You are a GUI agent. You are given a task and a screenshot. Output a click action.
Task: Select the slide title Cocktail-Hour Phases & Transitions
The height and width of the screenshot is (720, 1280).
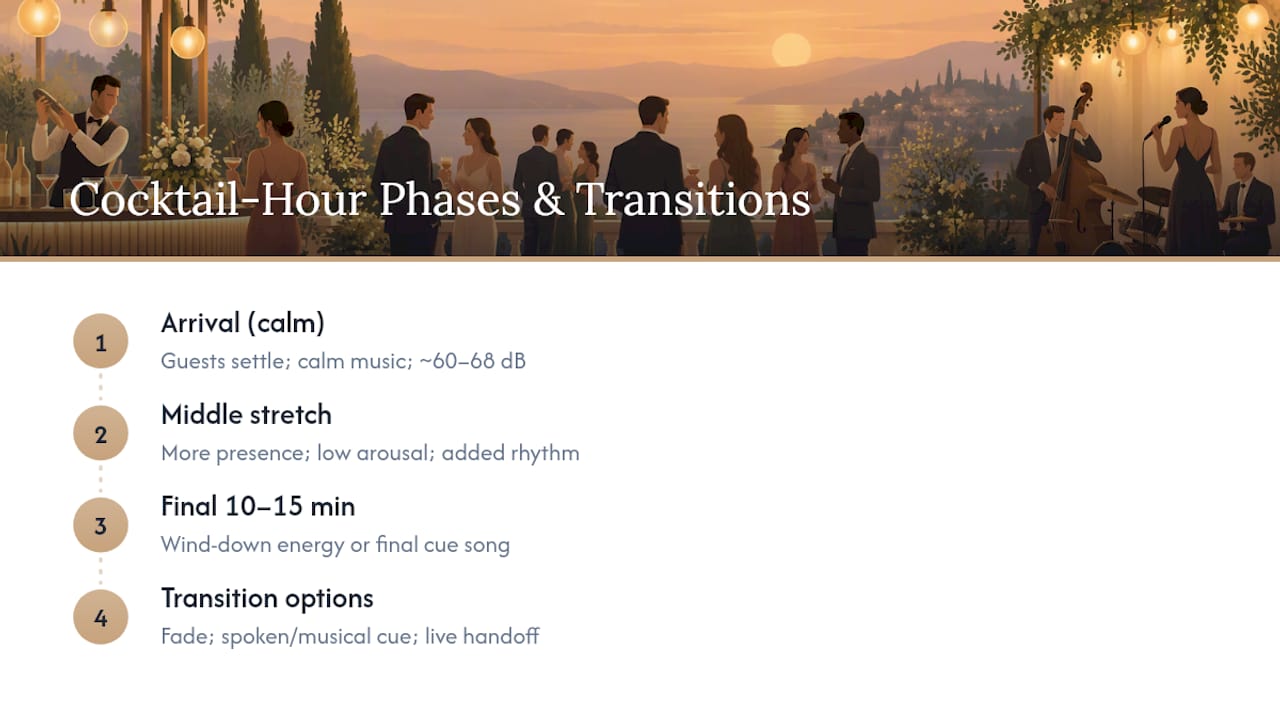point(439,199)
